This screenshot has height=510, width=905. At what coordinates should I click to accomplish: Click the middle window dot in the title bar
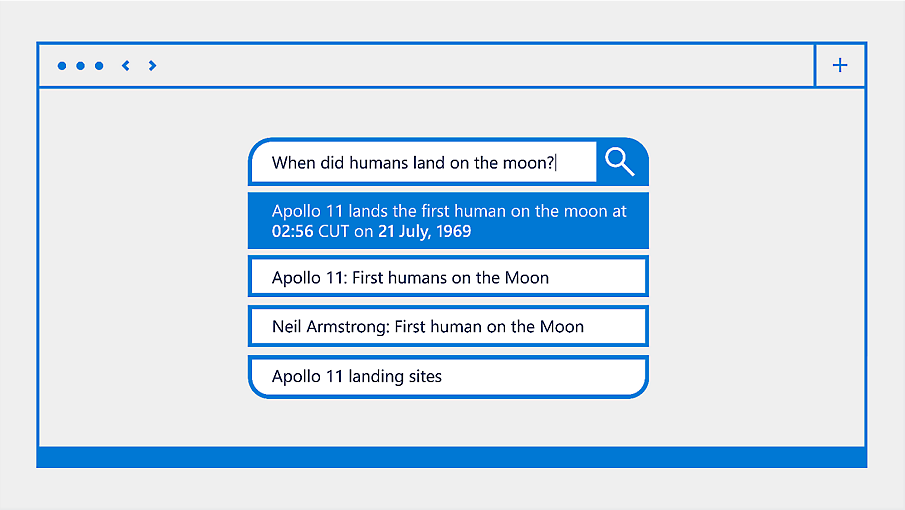[x=81, y=66]
